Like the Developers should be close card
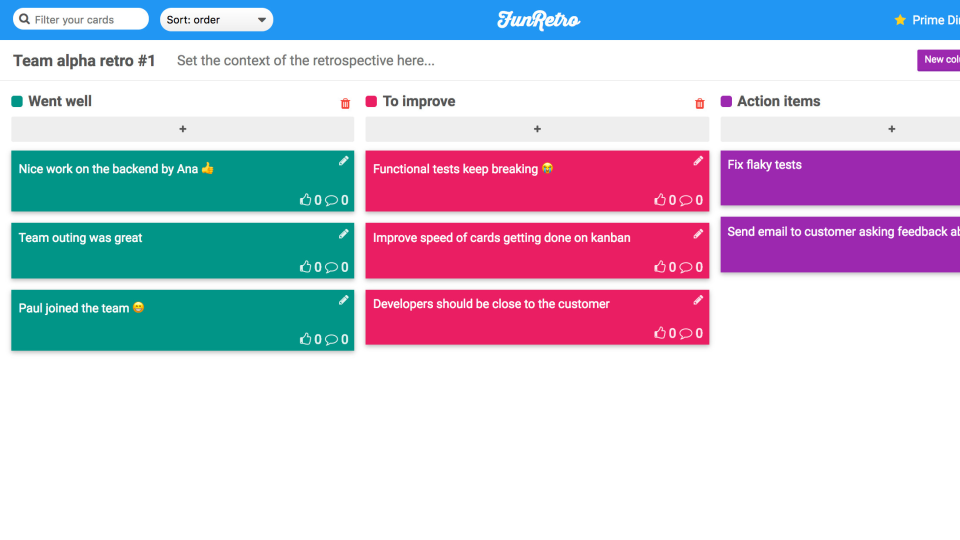 [660, 332]
